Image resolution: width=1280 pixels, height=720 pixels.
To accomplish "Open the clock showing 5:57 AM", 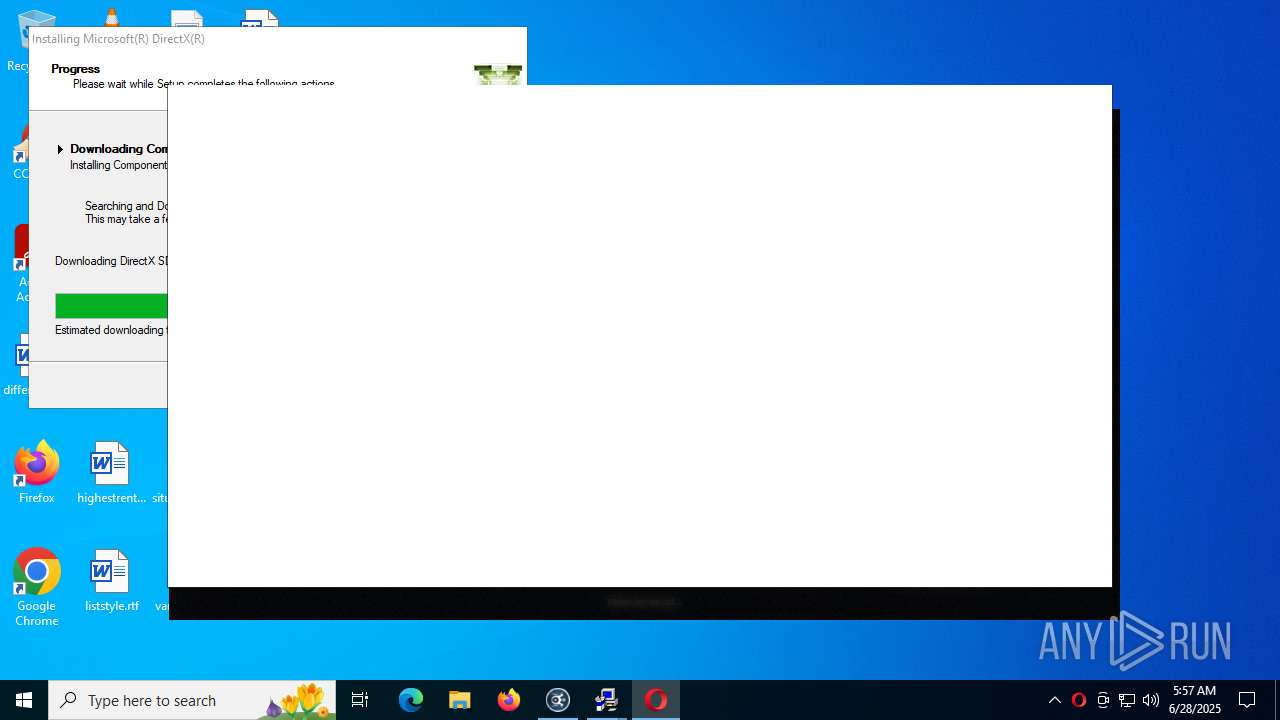I will pyautogui.click(x=1195, y=700).
